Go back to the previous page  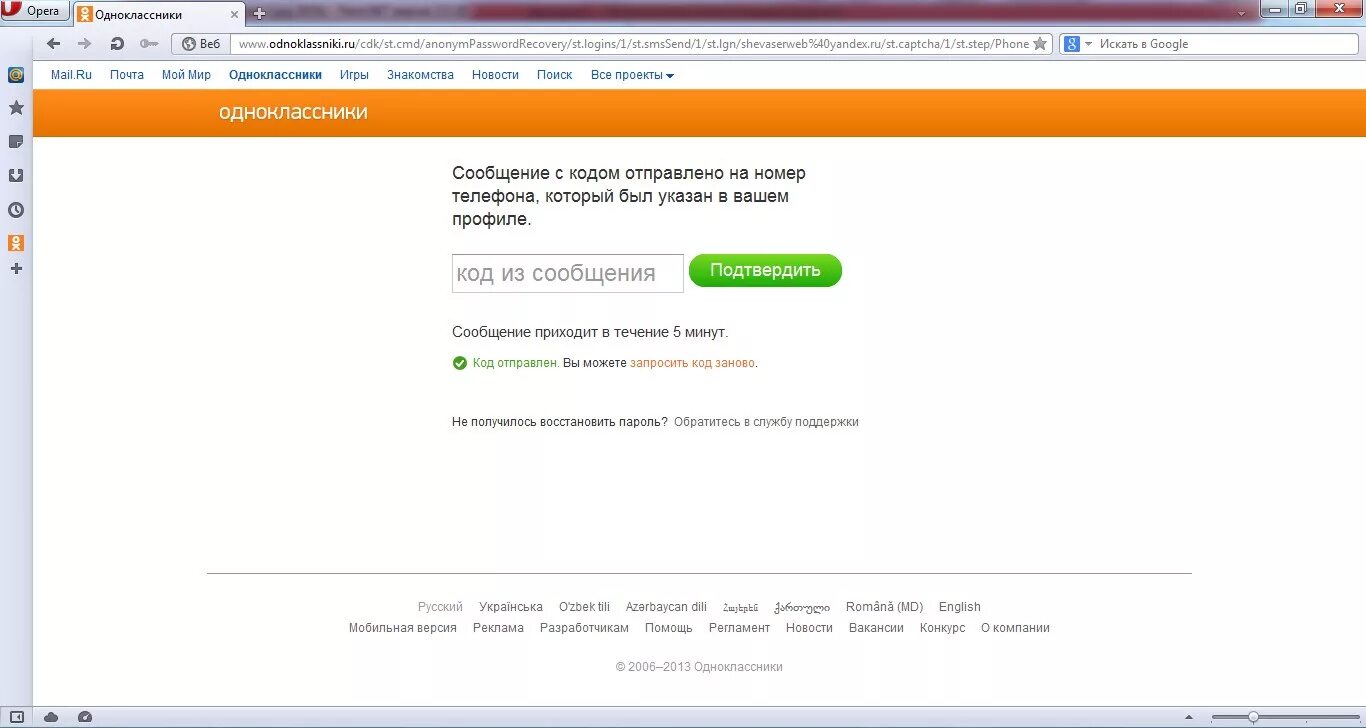(x=54, y=44)
